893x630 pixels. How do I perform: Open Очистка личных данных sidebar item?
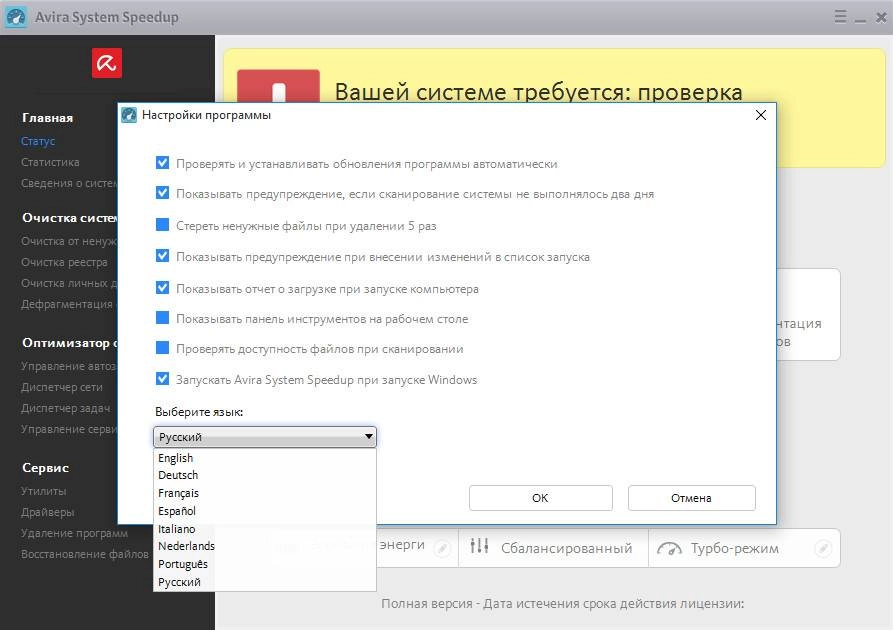tap(69, 283)
